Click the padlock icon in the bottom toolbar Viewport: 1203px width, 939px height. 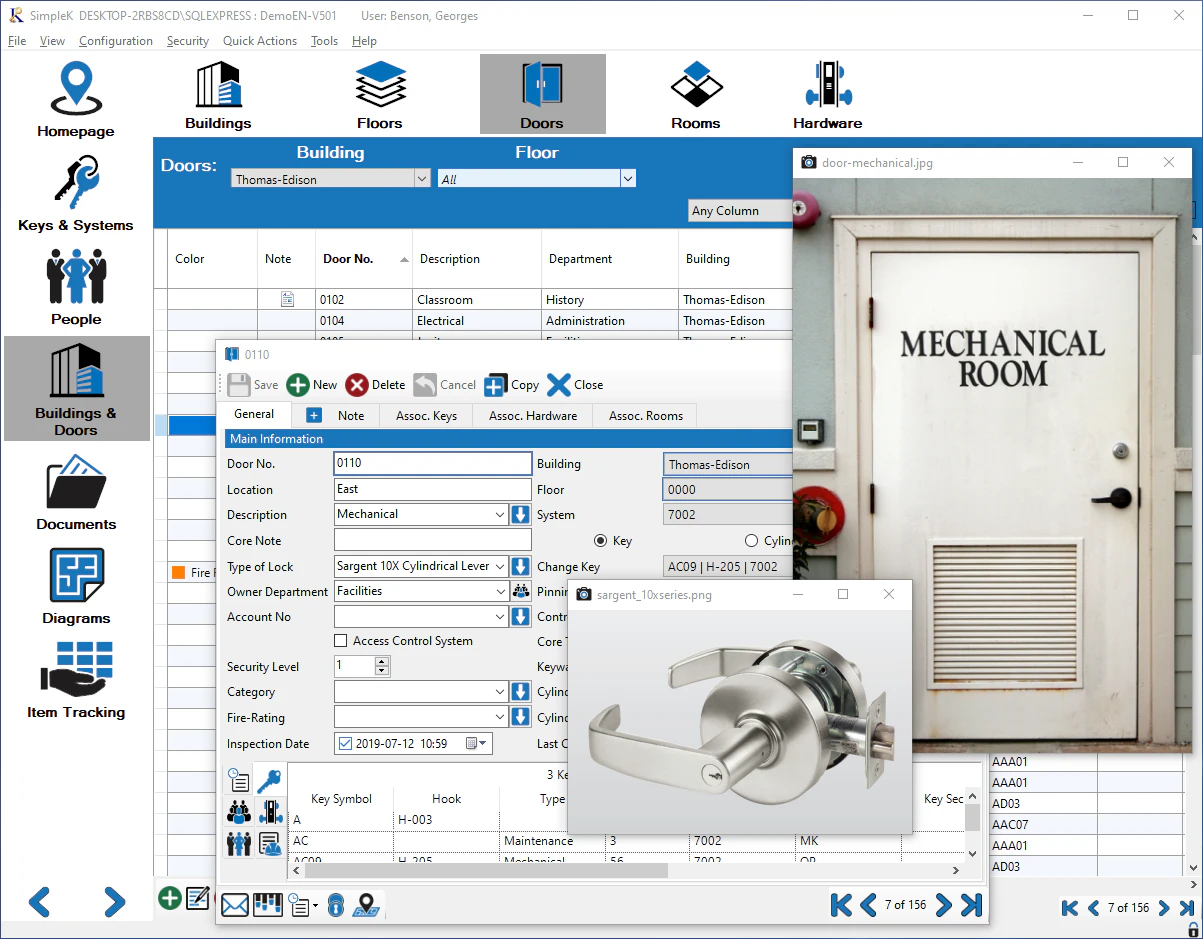click(336, 905)
